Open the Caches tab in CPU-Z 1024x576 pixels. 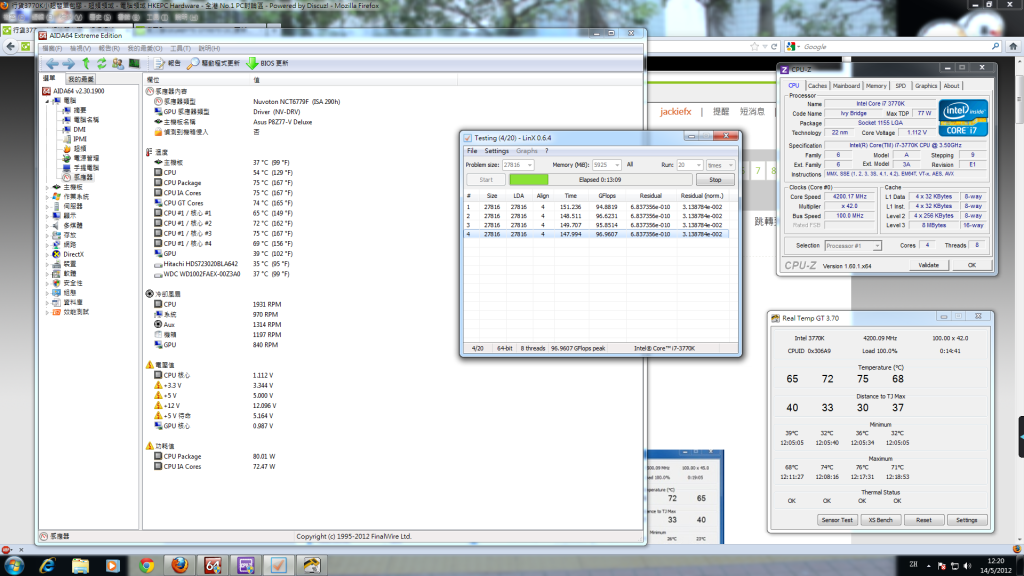click(817, 86)
